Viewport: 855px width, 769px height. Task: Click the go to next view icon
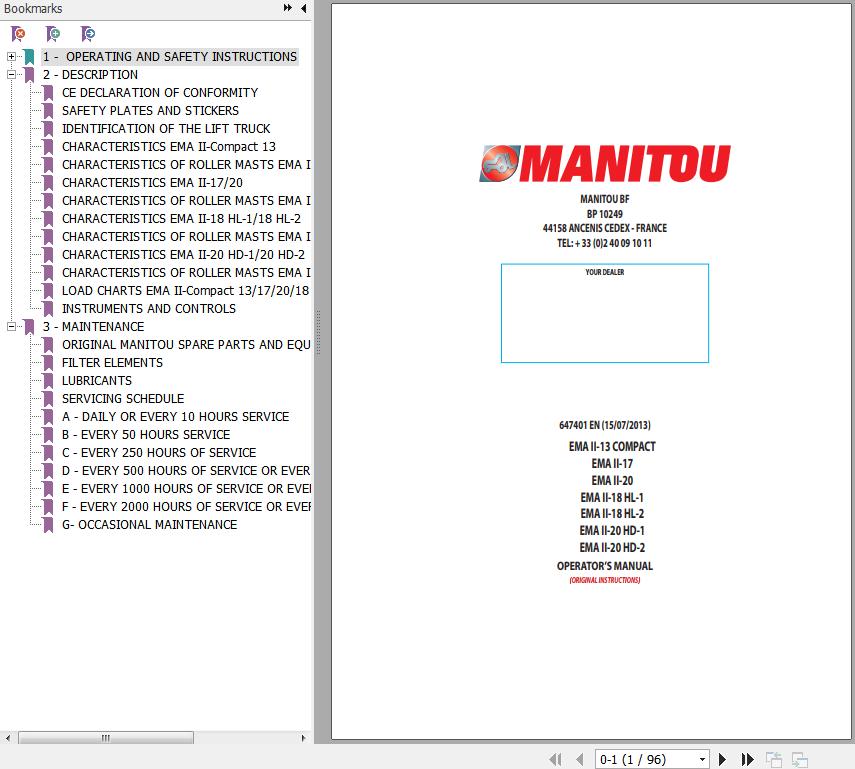(x=800, y=759)
